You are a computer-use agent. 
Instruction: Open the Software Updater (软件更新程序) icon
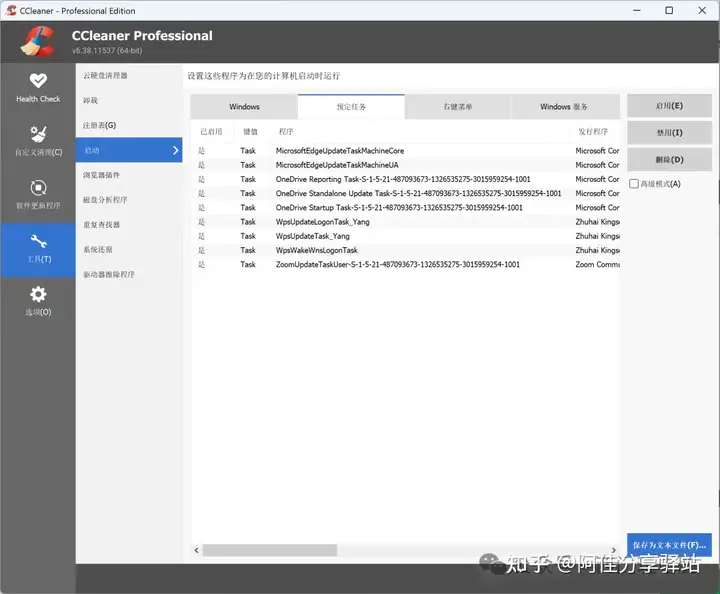click(x=38, y=188)
